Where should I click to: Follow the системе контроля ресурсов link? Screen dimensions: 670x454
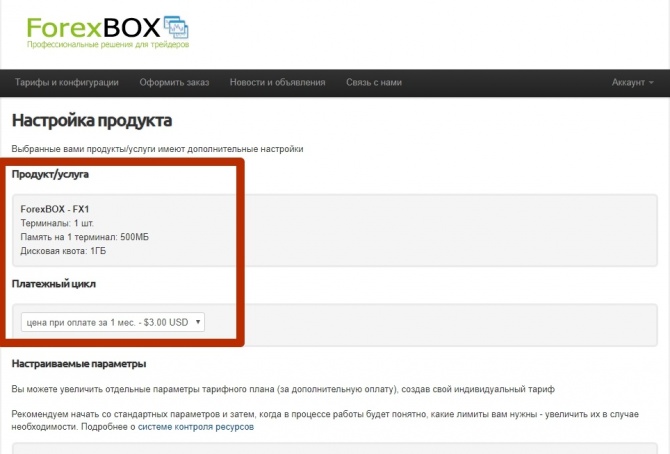coord(196,427)
